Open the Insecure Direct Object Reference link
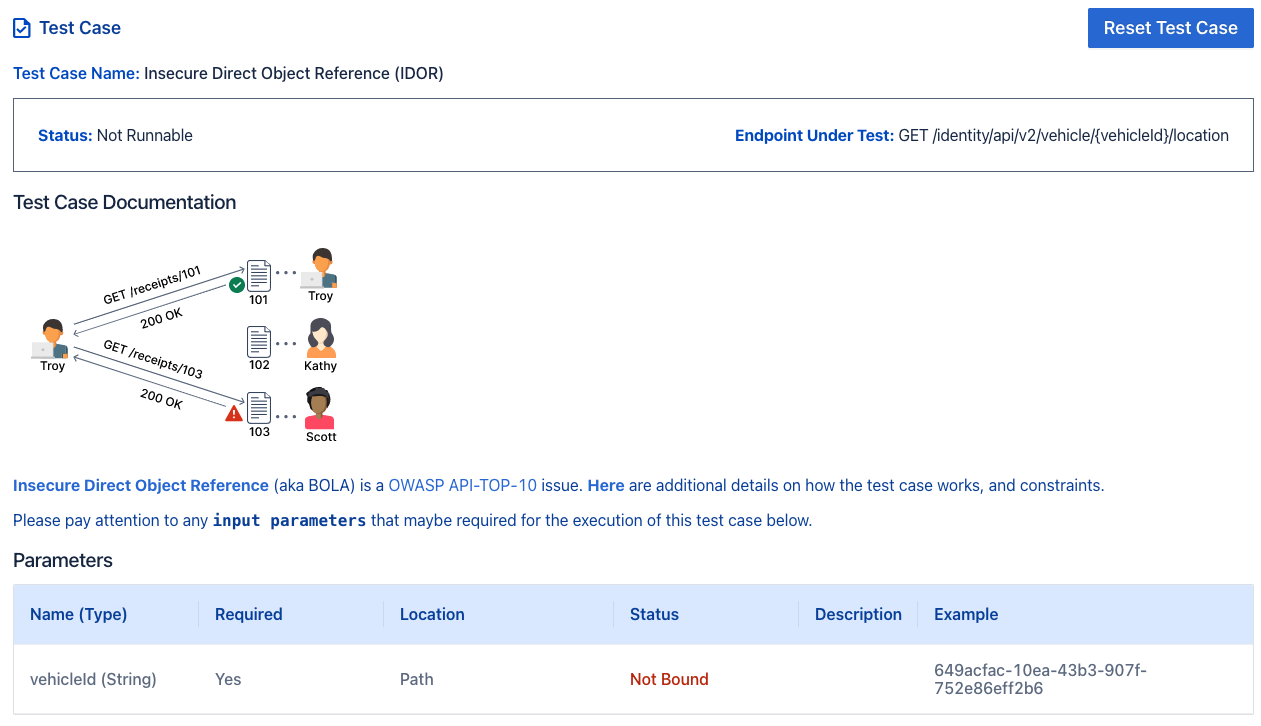Viewport: 1261px width, 726px height. (x=141, y=486)
